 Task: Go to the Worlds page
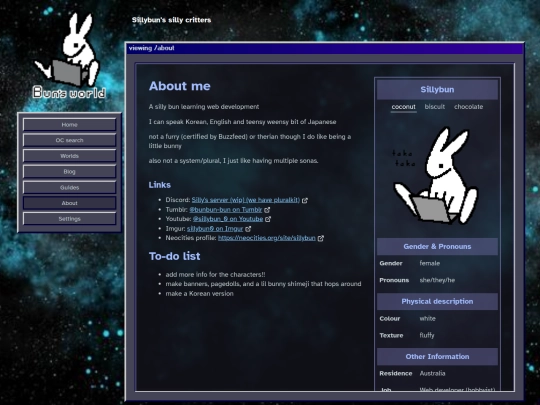pyautogui.click(x=69, y=156)
